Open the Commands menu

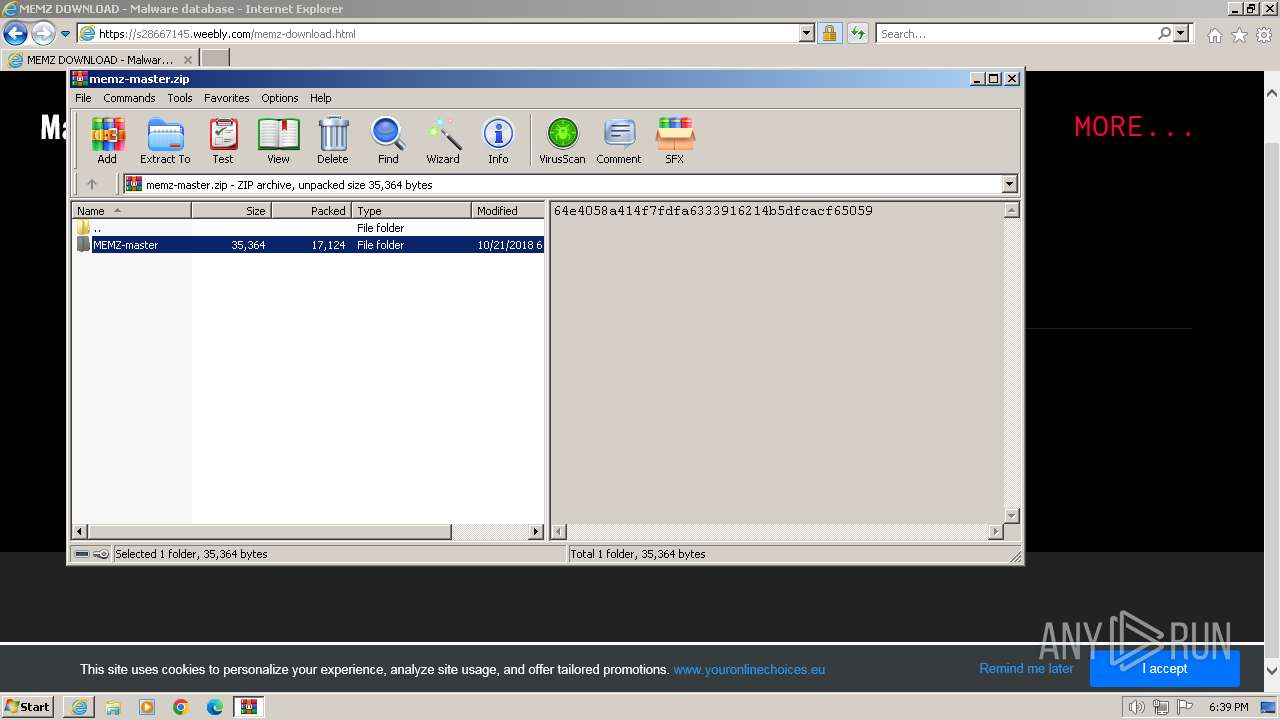tap(129, 98)
